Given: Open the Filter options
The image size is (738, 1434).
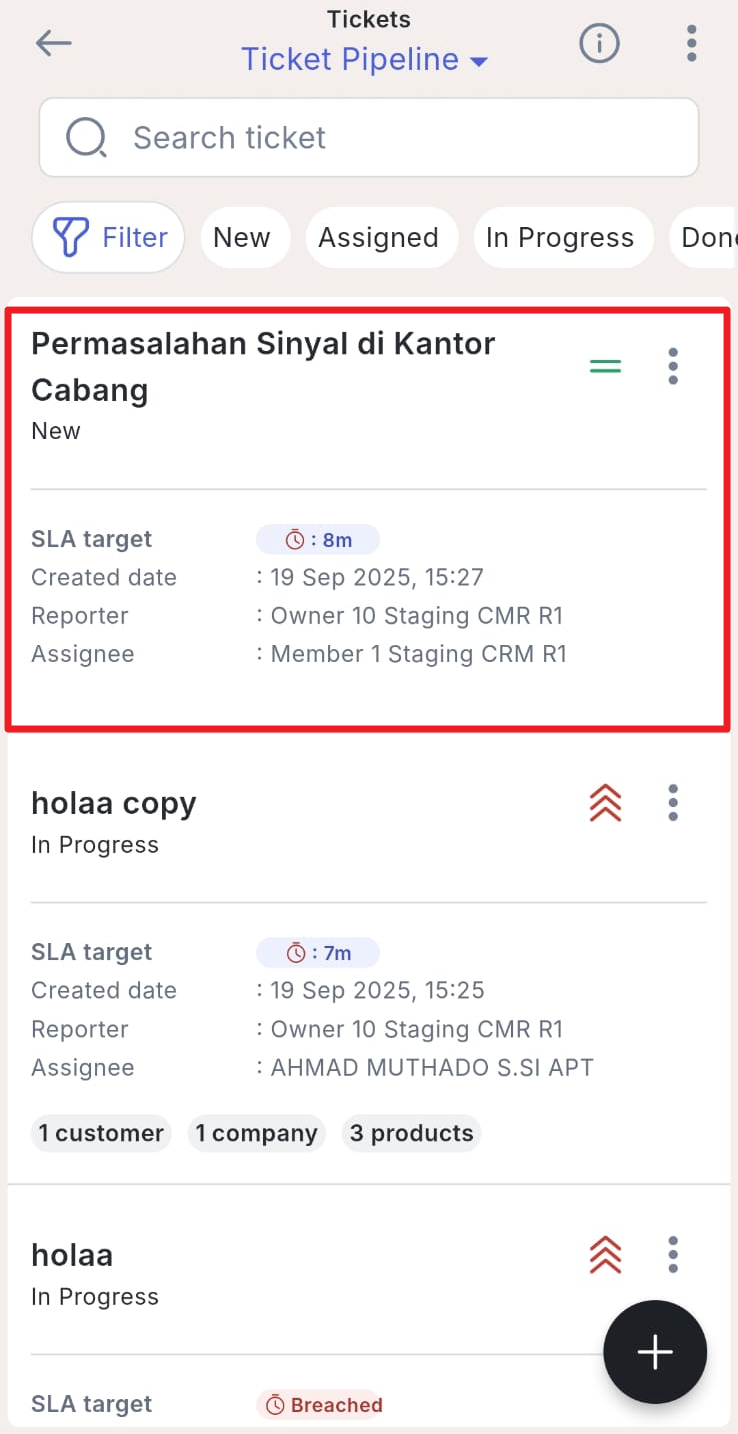Looking at the screenshot, I should click(x=109, y=238).
